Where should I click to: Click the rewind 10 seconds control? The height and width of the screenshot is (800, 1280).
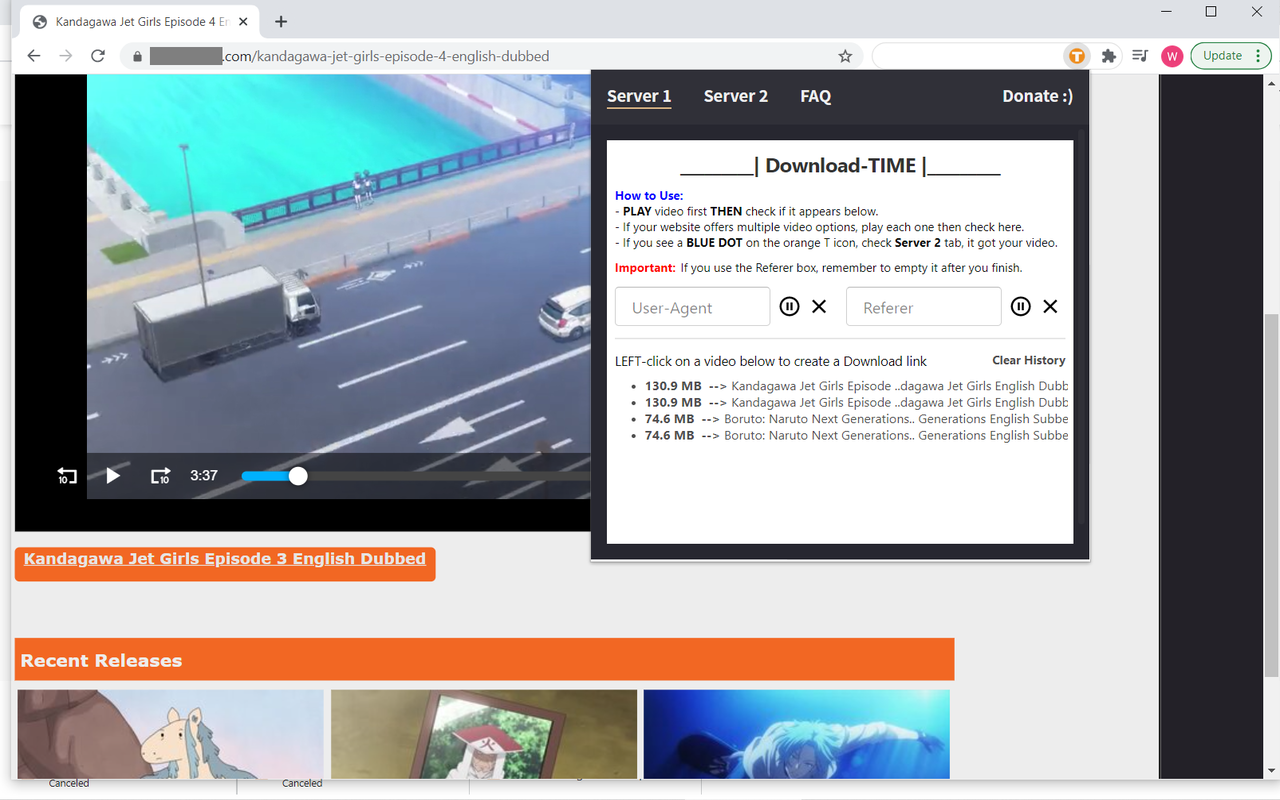(66, 476)
